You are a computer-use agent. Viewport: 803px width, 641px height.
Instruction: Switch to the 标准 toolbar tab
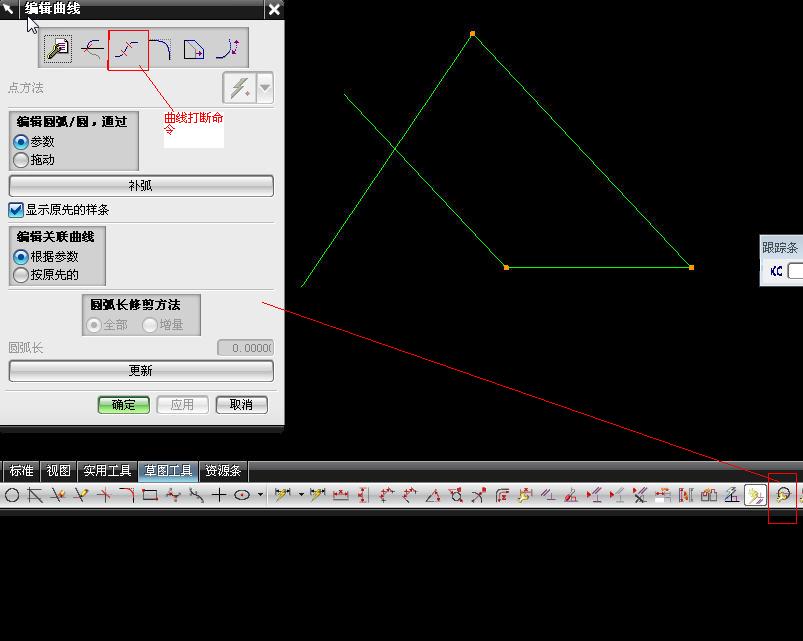[x=22, y=471]
